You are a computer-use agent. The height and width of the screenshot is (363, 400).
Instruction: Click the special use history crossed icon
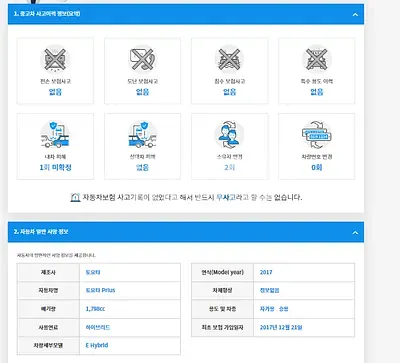coord(317,59)
